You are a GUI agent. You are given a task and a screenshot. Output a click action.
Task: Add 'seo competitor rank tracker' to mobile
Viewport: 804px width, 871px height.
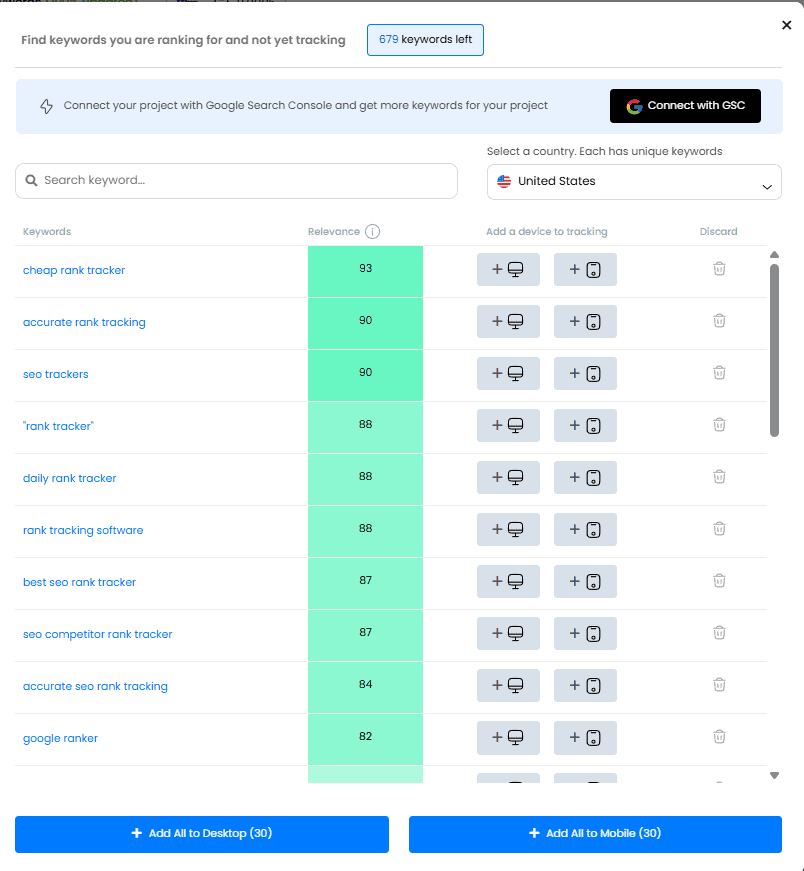[x=585, y=633]
